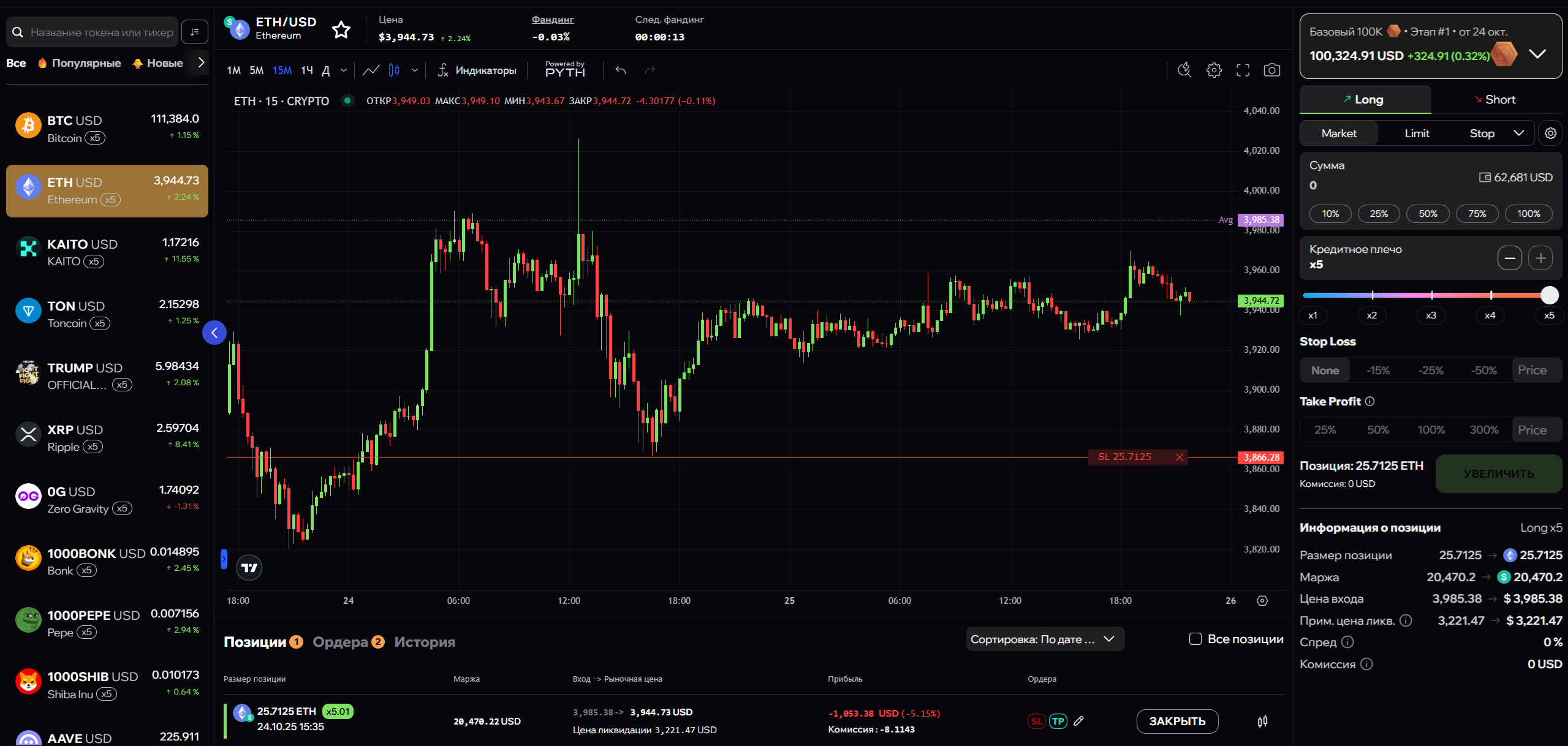The height and width of the screenshot is (746, 1568).
Task: Click the undo arrow in chart toolbar
Action: click(621, 70)
